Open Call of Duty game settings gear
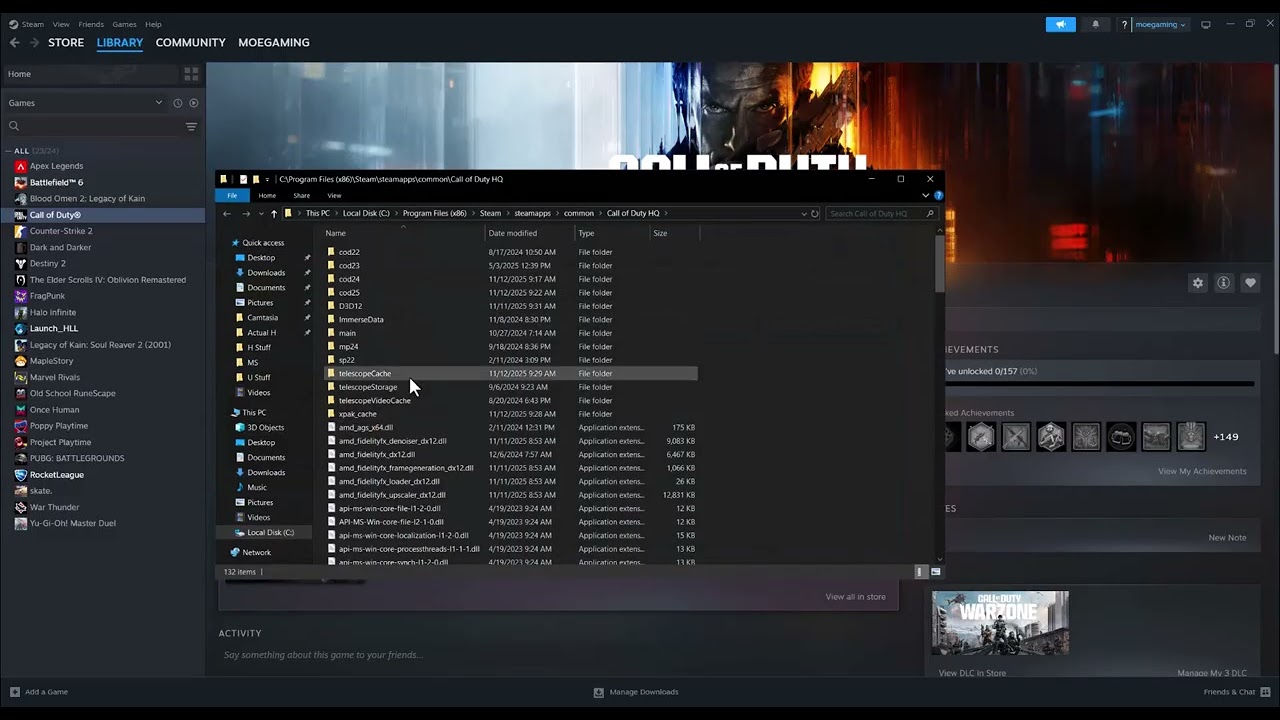This screenshot has height=720, width=1280. [1198, 283]
